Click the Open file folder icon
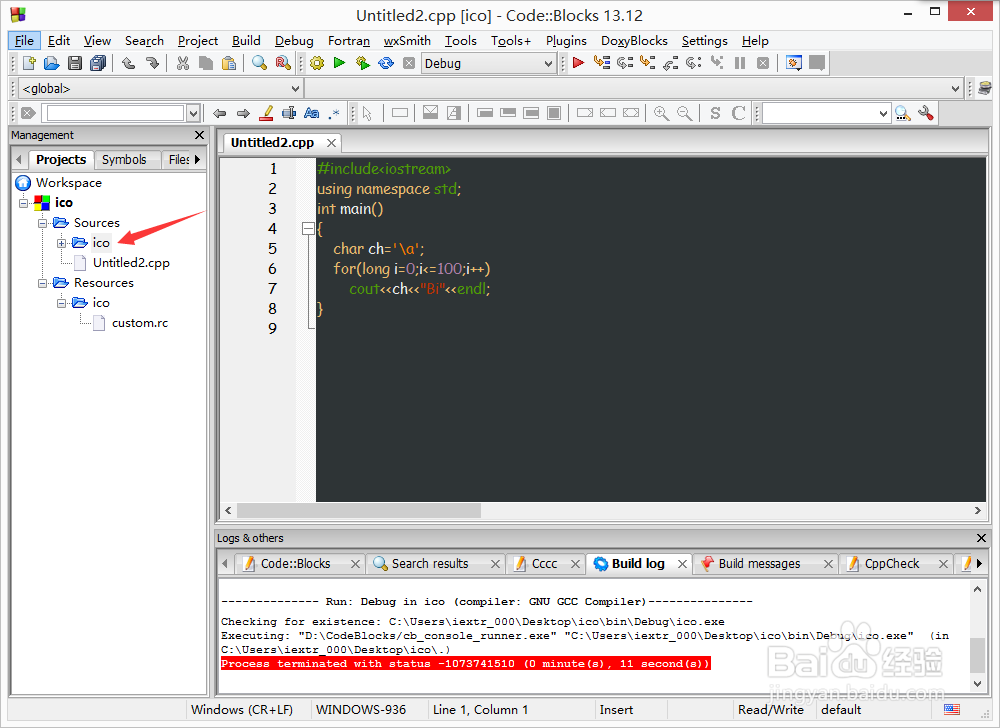This screenshot has height=728, width=1000. pyautogui.click(x=52, y=63)
